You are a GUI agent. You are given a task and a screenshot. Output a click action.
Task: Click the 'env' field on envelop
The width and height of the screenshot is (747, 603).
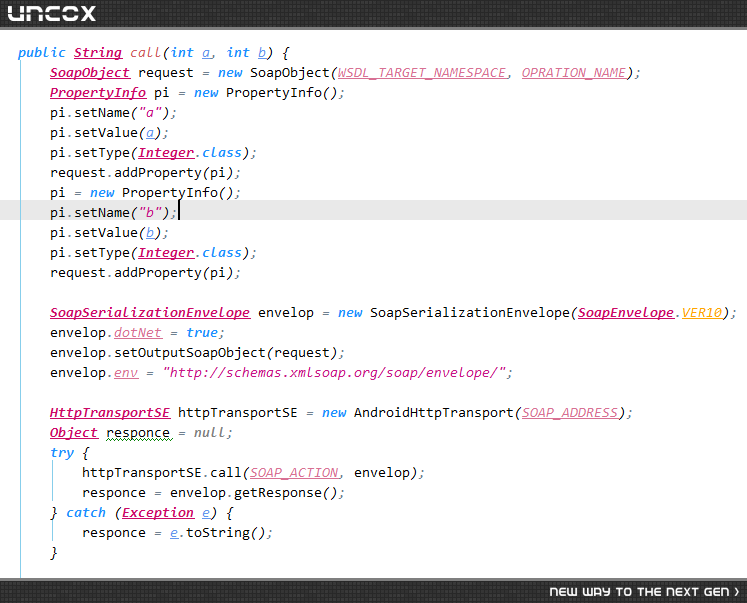126,372
